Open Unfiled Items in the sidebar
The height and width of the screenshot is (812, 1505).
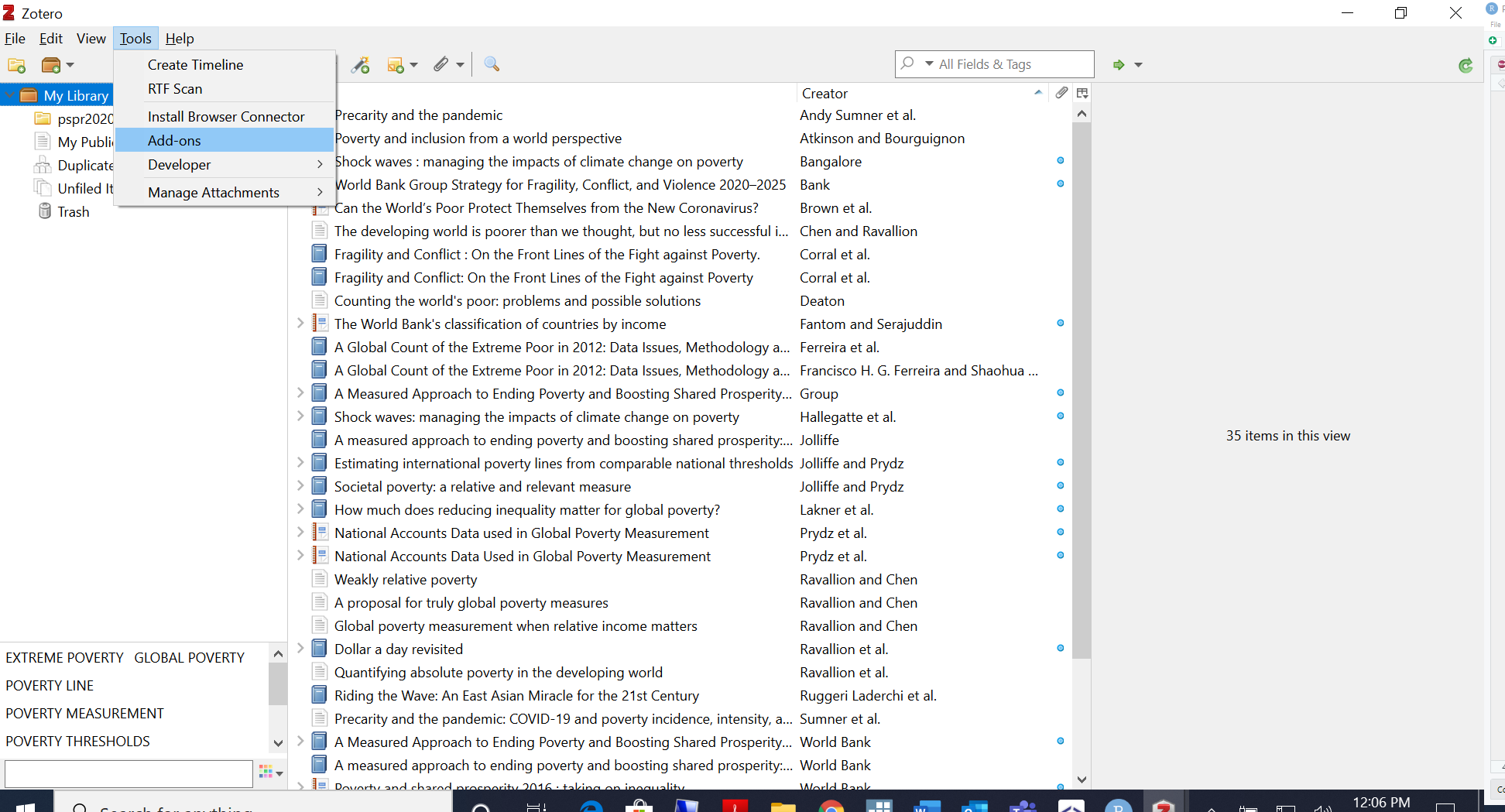point(85,188)
